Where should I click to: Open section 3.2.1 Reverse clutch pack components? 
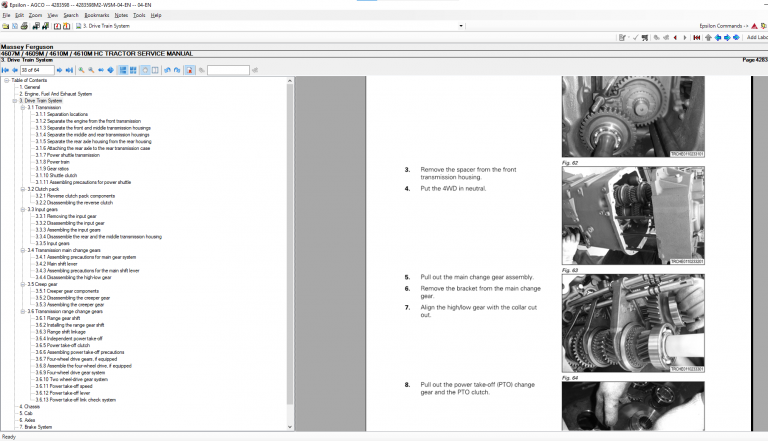[x=75, y=196]
